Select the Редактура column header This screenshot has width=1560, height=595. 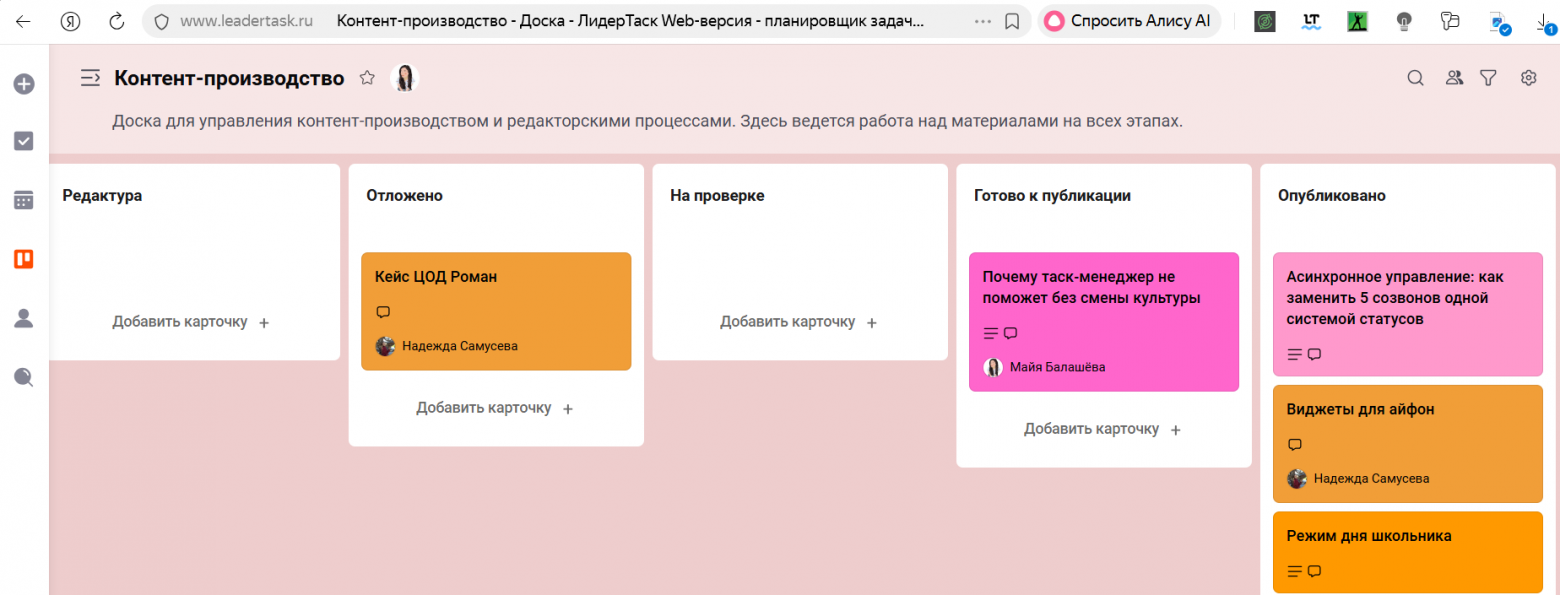click(102, 196)
